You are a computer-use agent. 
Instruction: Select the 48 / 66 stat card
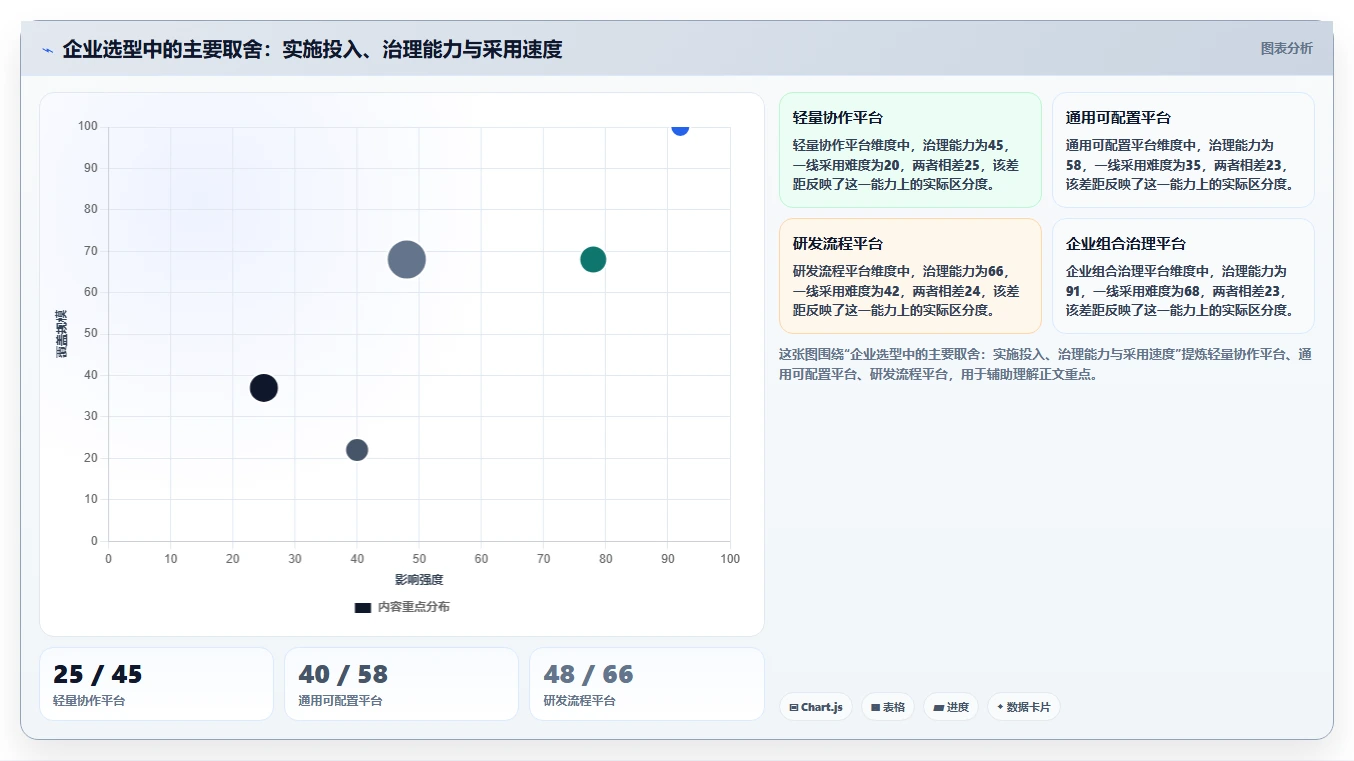tap(647, 684)
